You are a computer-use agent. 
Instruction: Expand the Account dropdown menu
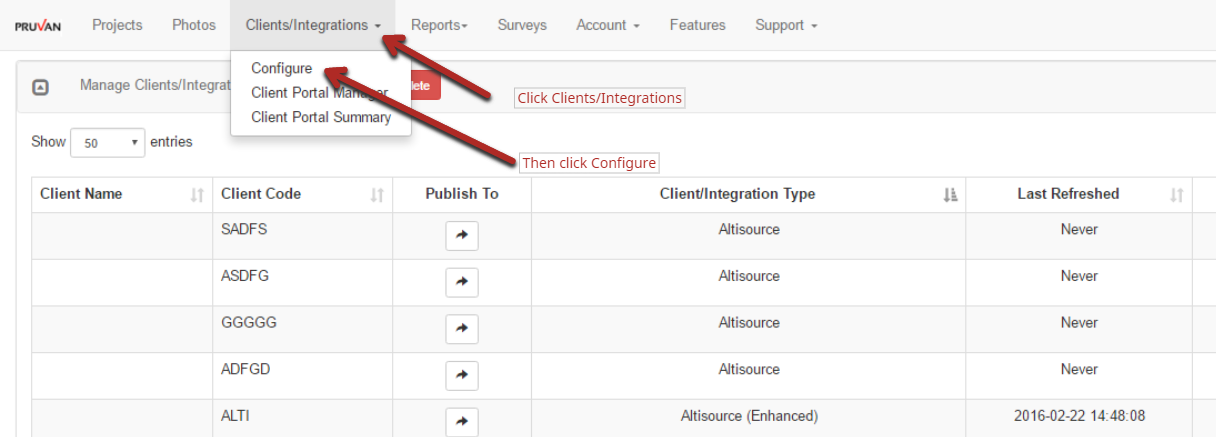[x=607, y=25]
